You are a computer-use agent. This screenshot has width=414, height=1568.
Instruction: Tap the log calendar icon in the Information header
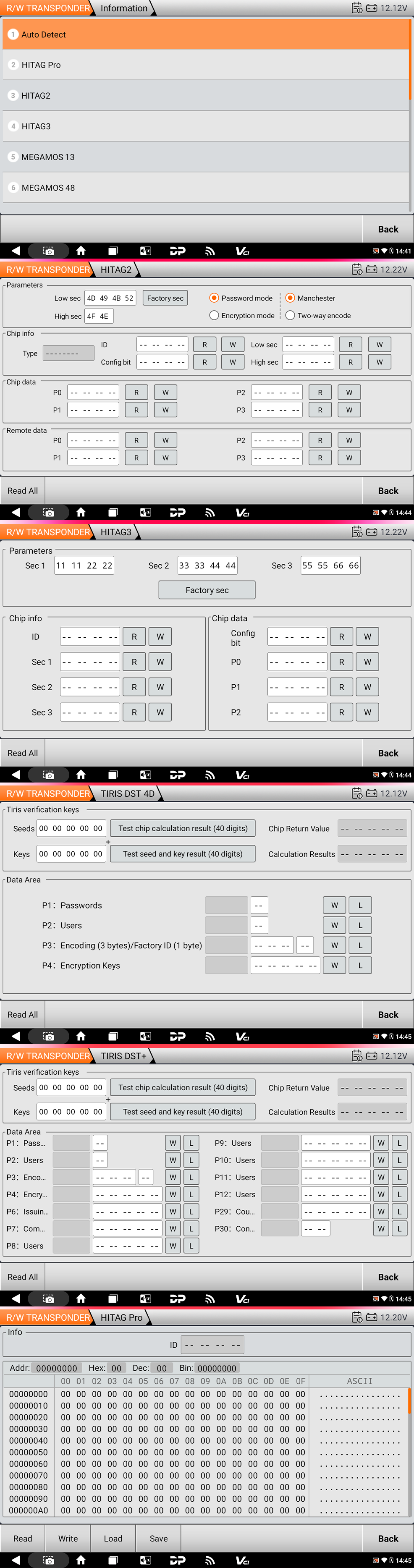tap(357, 8)
